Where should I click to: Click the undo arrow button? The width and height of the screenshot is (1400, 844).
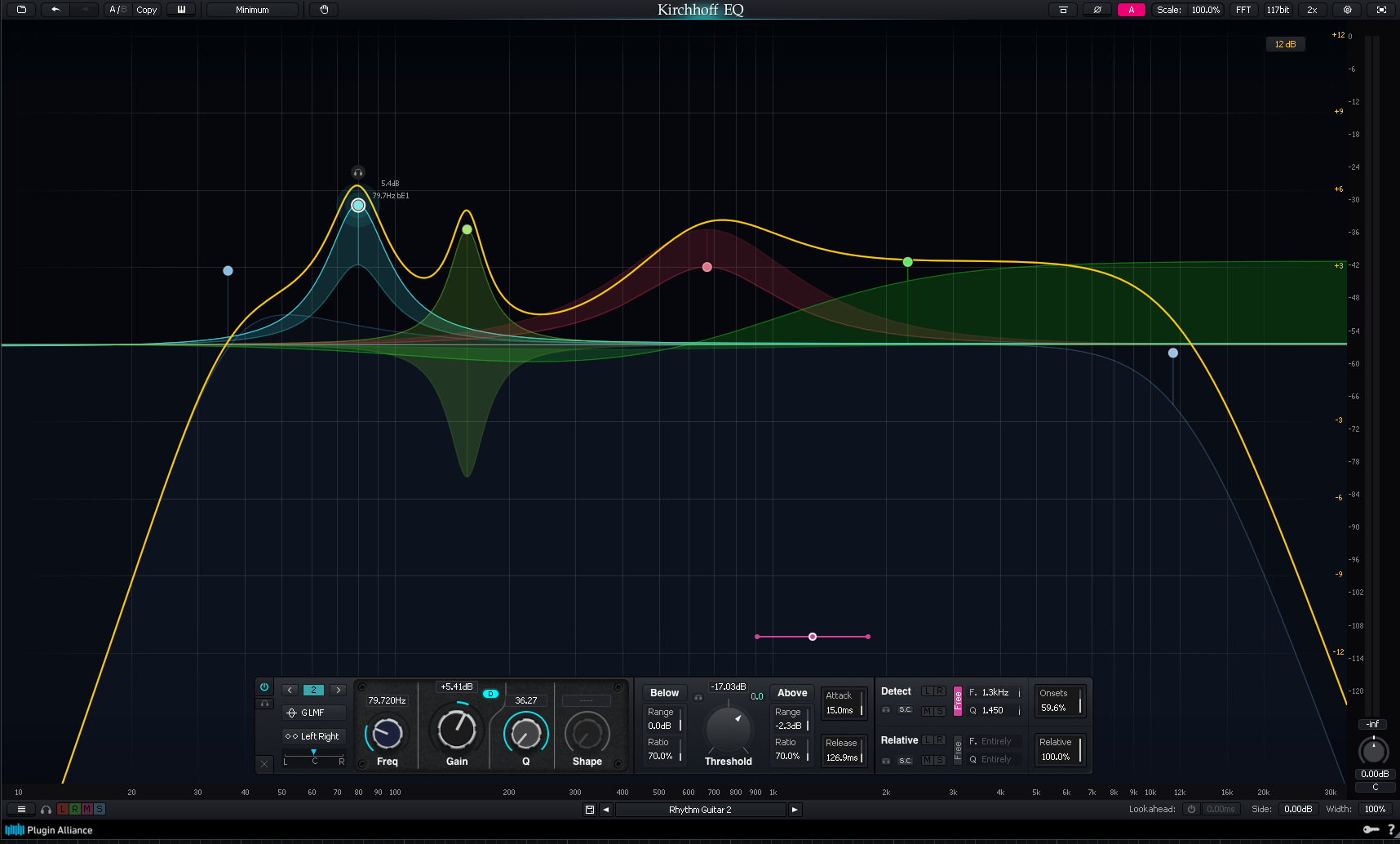(55, 10)
